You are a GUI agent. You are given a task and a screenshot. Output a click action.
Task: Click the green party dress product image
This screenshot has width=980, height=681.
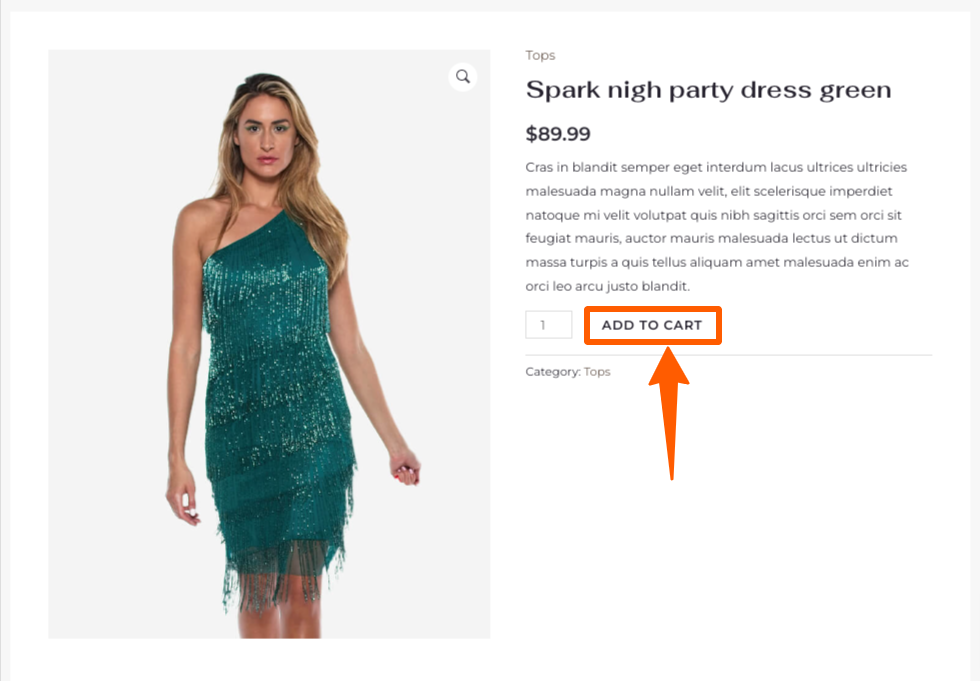269,344
